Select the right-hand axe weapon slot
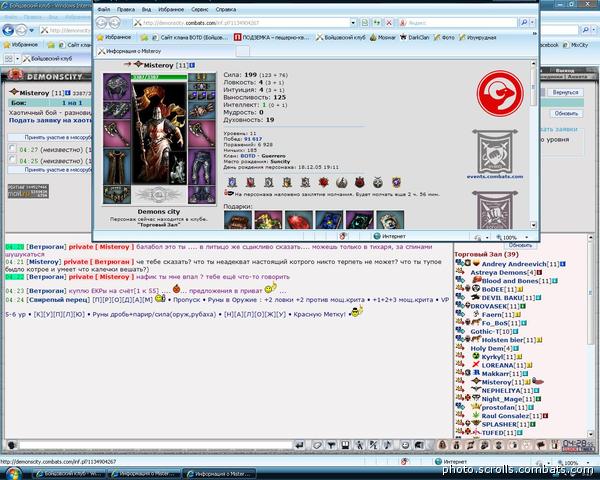Viewport: 600px width, 480px height. tap(202, 134)
